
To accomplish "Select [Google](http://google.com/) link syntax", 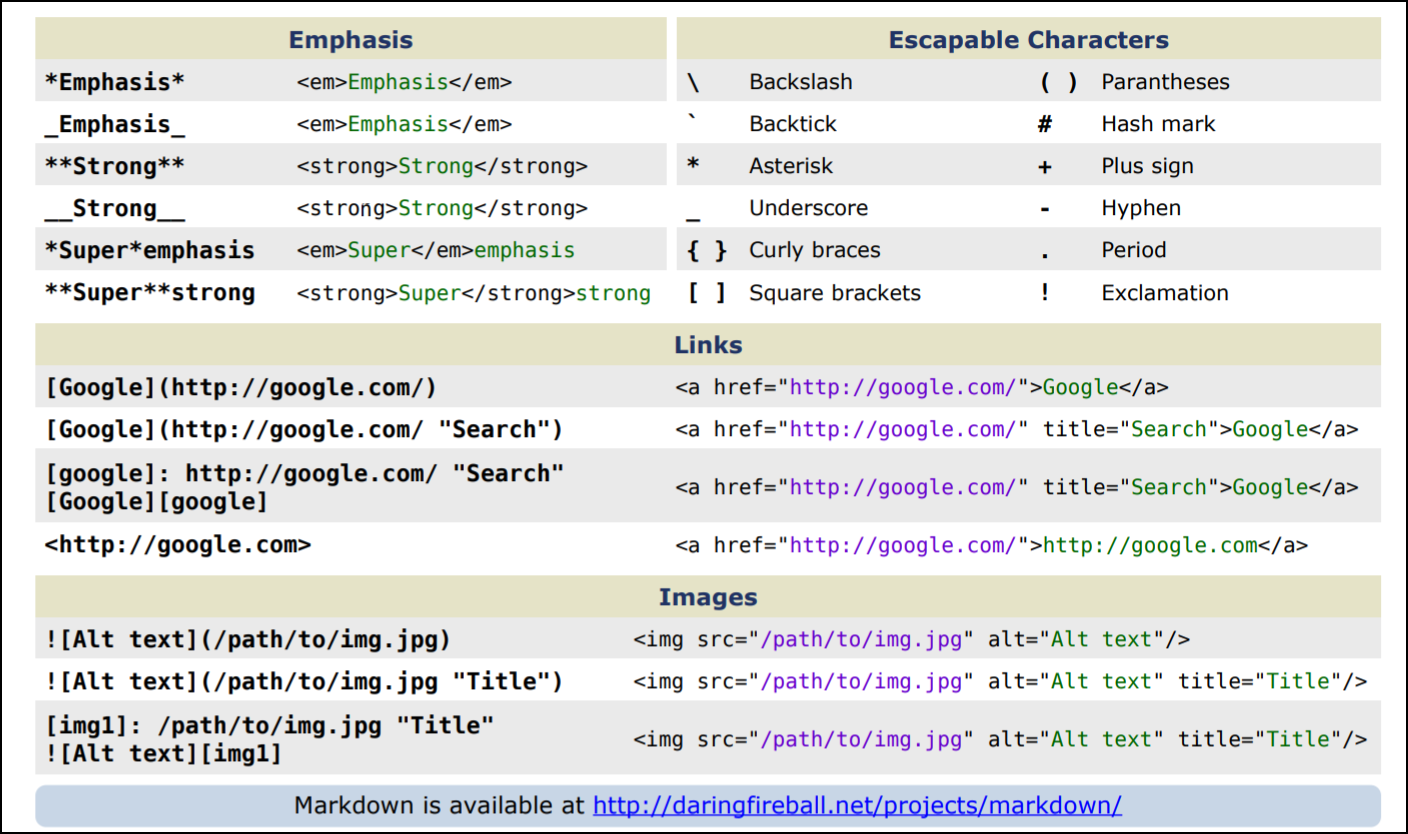I will pos(241,388).
